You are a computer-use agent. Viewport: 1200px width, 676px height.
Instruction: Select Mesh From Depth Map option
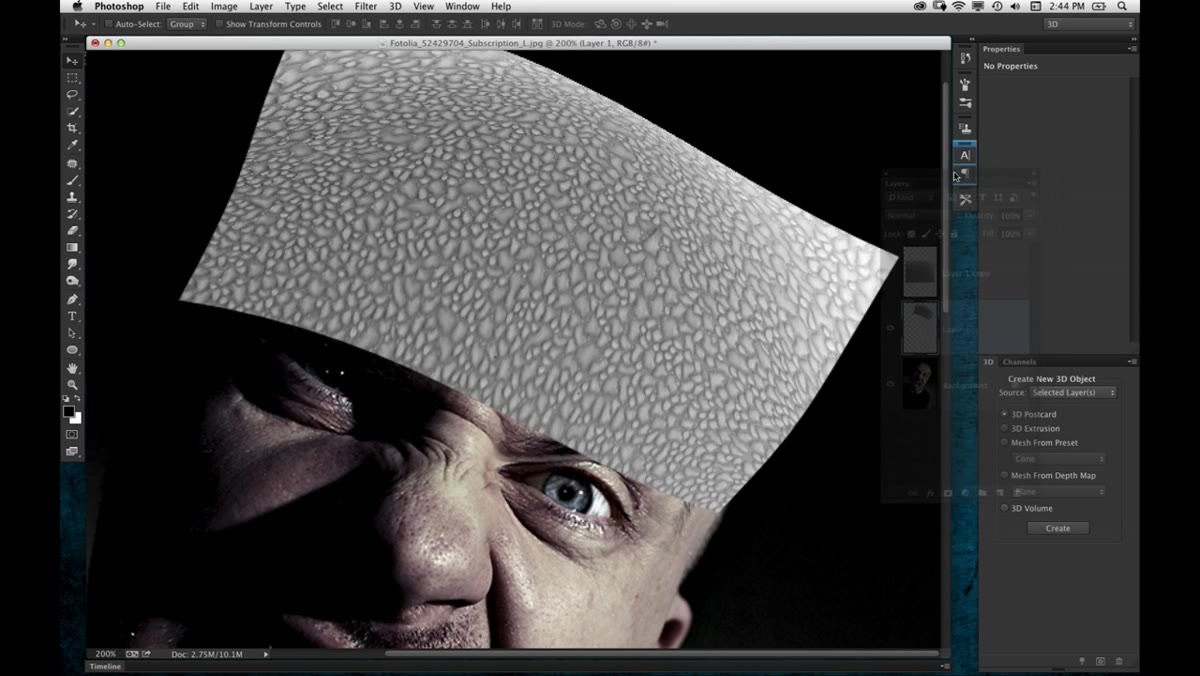click(1004, 475)
